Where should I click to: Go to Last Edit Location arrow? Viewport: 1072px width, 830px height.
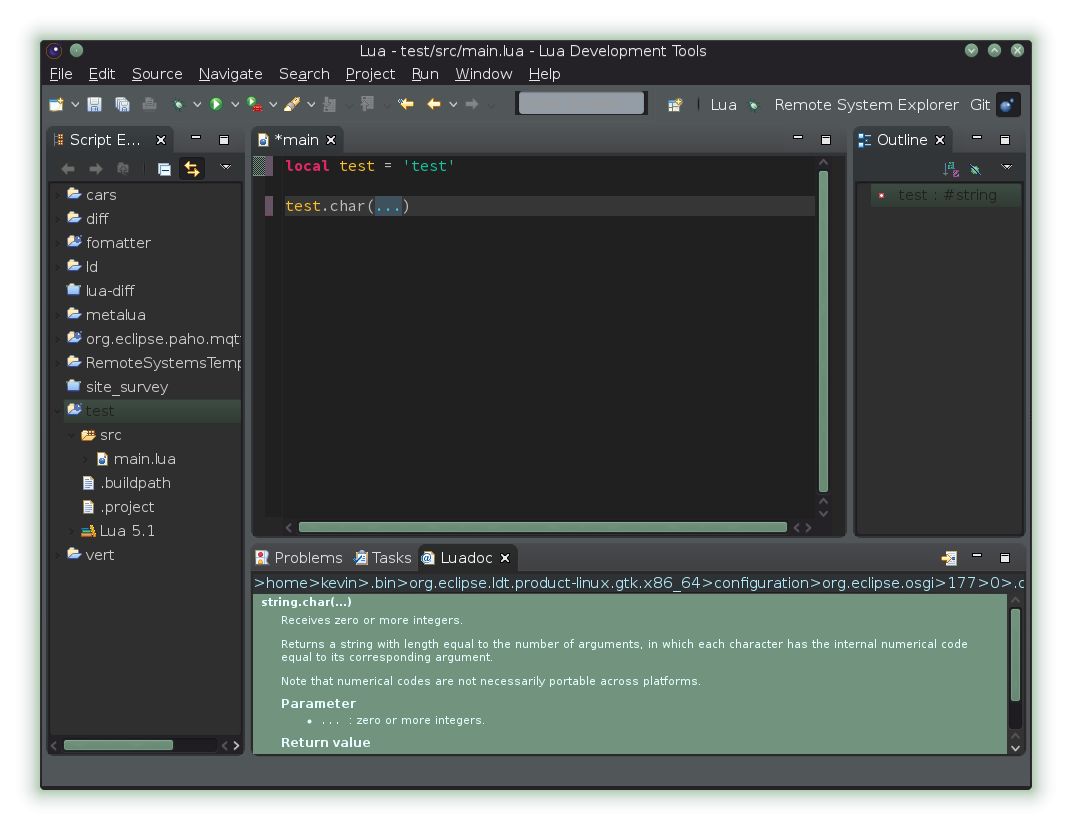[406, 105]
